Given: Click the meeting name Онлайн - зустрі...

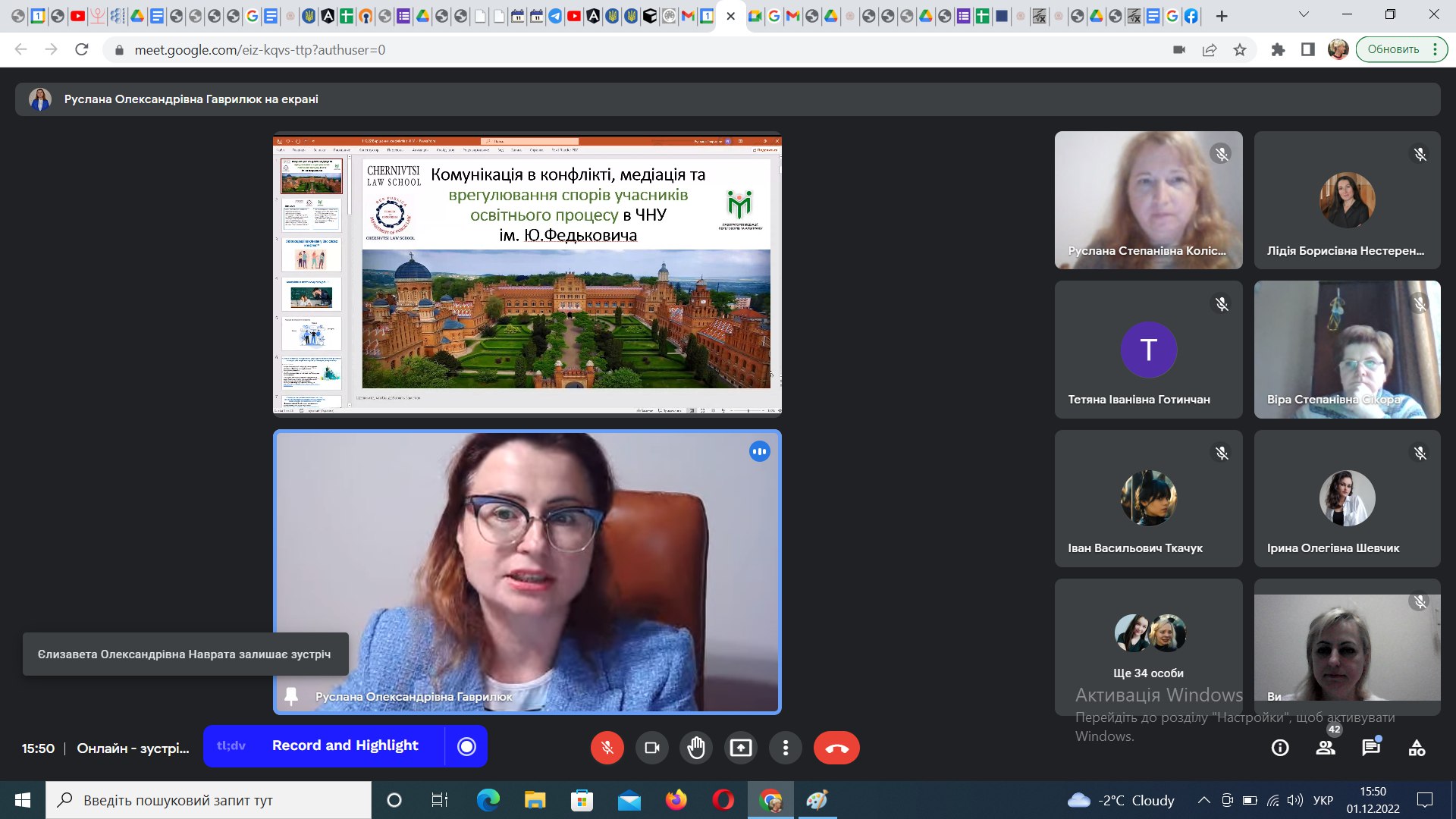Looking at the screenshot, I should click(133, 748).
